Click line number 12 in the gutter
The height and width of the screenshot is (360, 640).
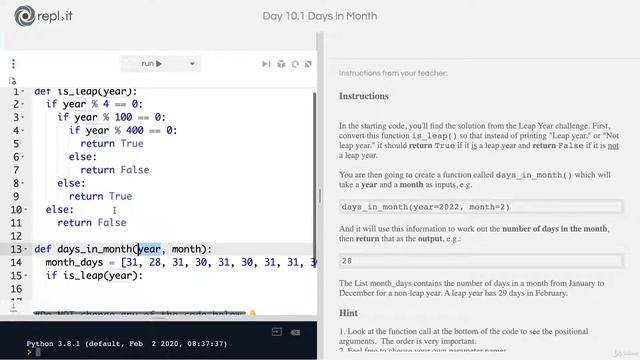[x=16, y=236]
